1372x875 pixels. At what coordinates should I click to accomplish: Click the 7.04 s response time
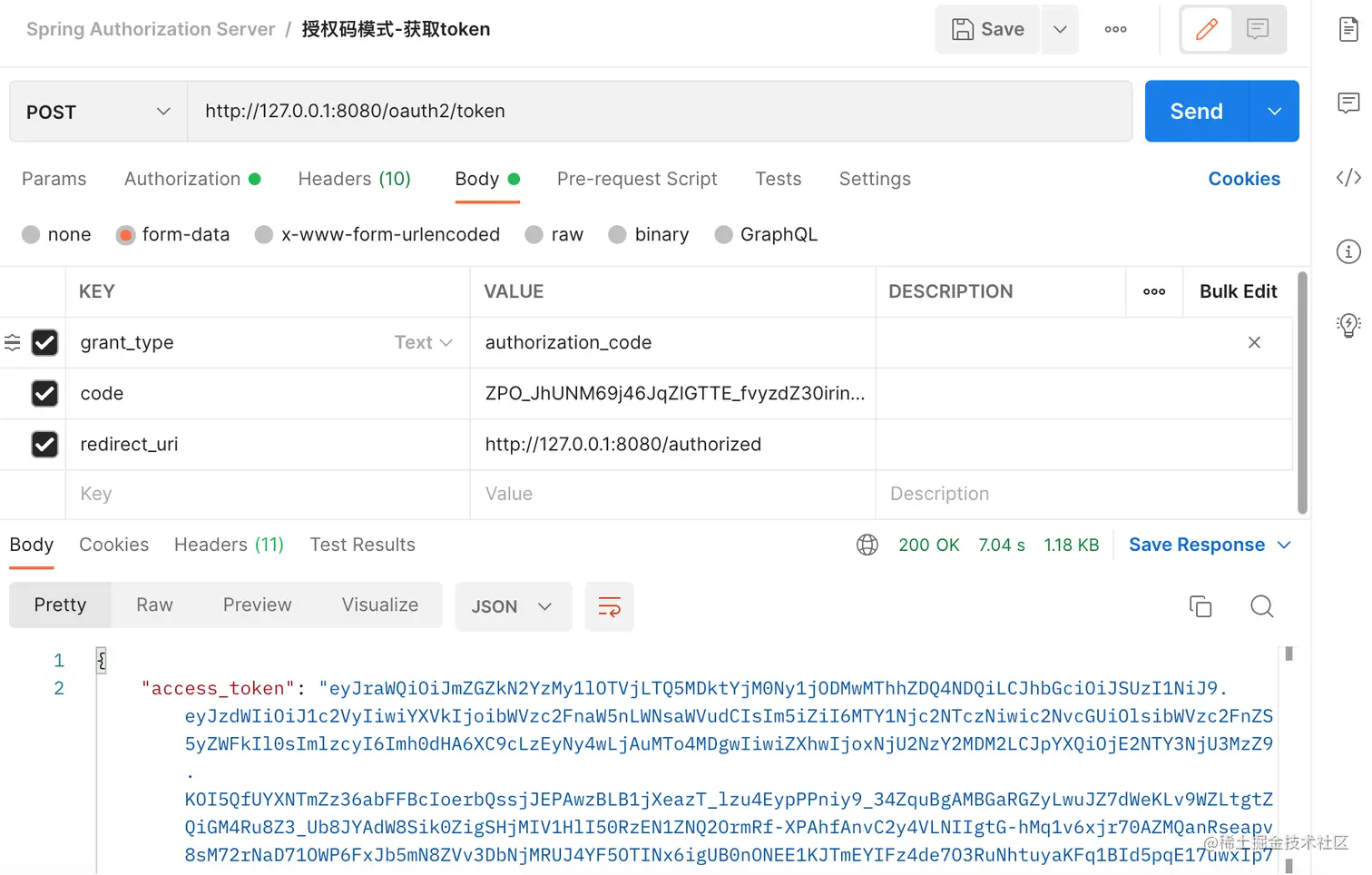coord(1002,545)
